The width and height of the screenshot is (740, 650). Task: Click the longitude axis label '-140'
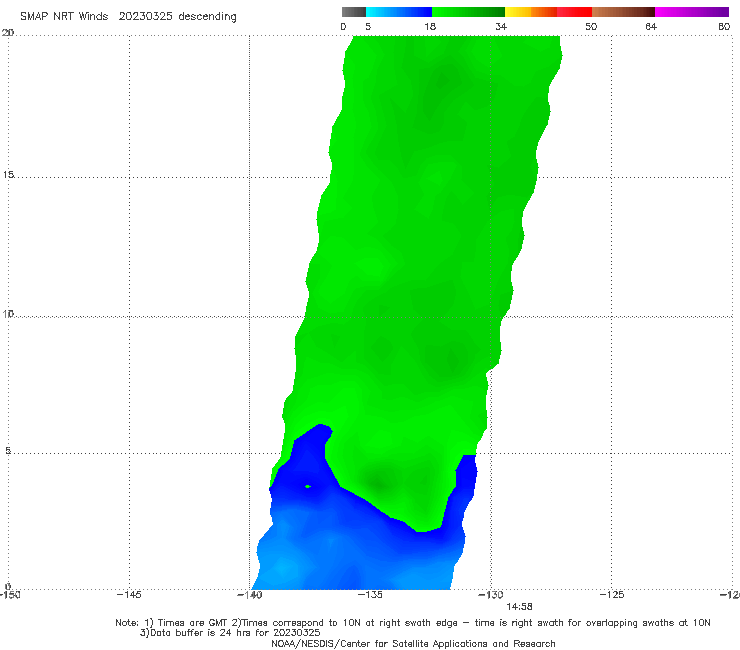pyautogui.click(x=249, y=594)
